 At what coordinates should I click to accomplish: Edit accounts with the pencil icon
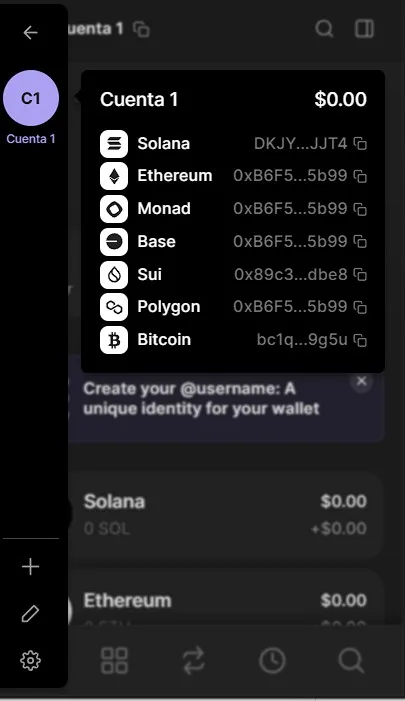[30, 613]
